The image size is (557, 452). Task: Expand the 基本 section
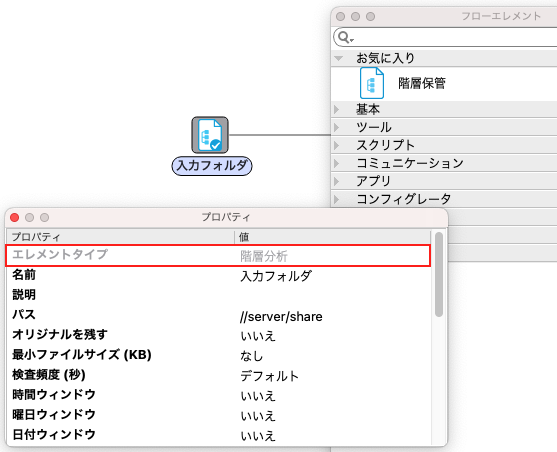coord(337,109)
